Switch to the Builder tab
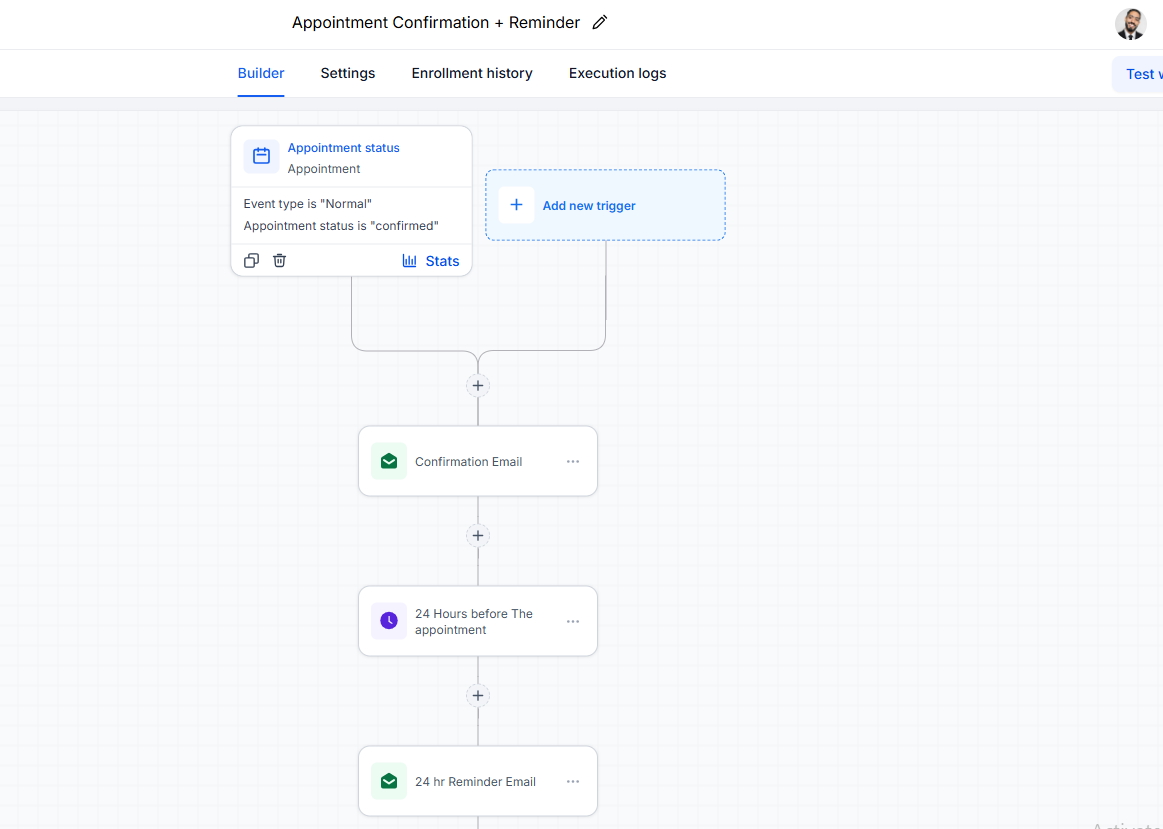Viewport: 1163px width, 829px height. [260, 73]
